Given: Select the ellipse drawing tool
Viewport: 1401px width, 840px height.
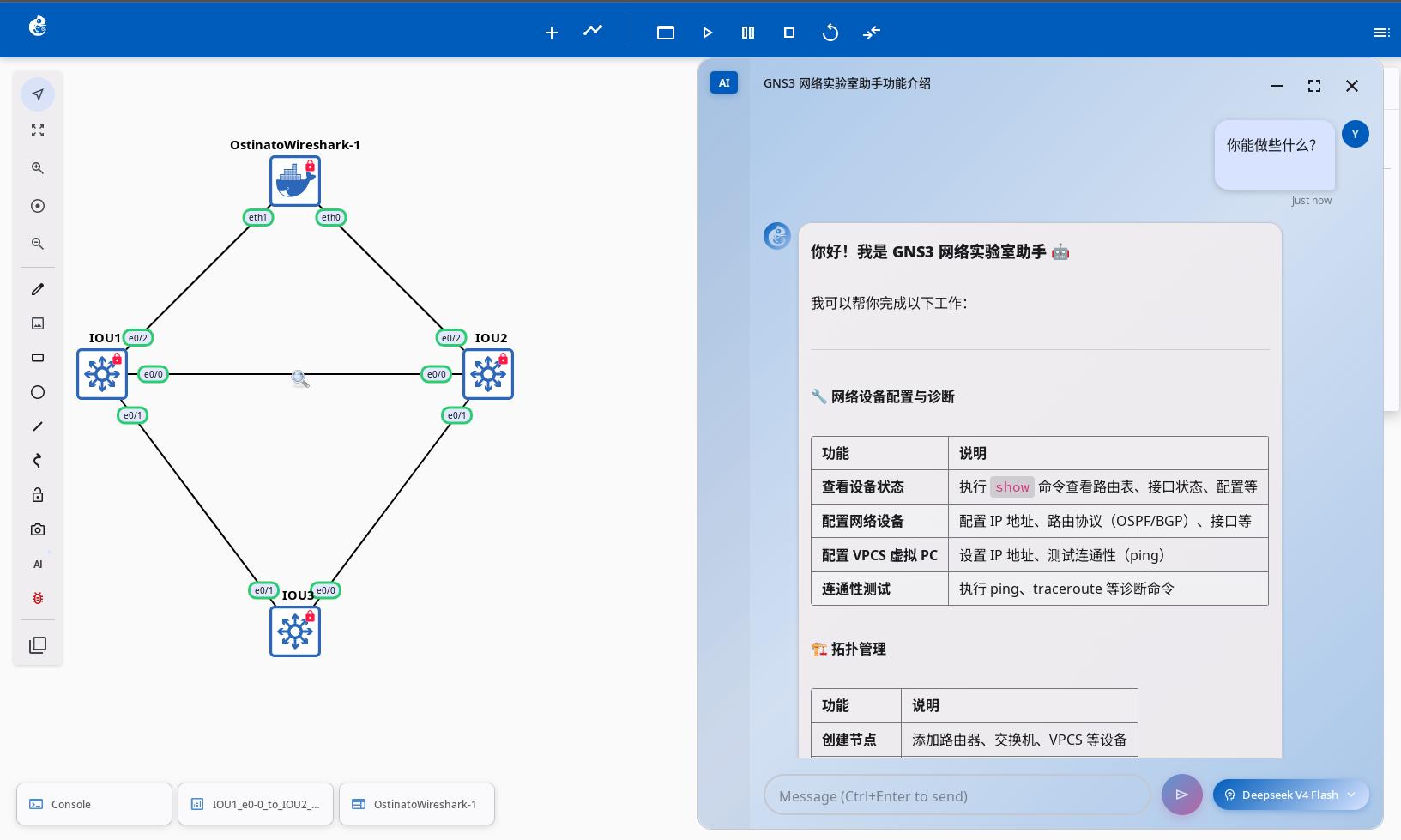Looking at the screenshot, I should coord(38,392).
